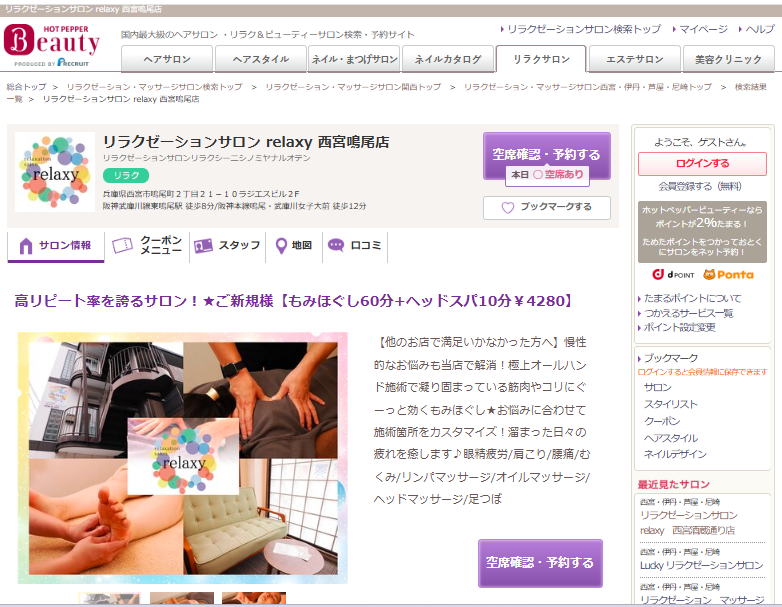Open recently viewed relaxy 西宮酒蔵通り店

coord(688,523)
